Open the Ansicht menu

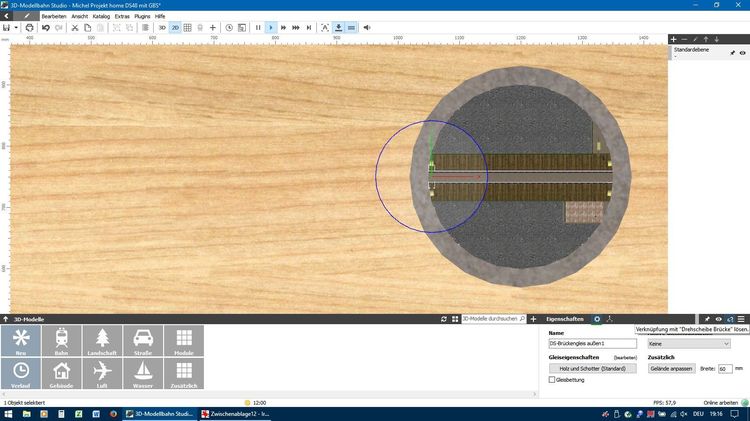pyautogui.click(x=79, y=16)
